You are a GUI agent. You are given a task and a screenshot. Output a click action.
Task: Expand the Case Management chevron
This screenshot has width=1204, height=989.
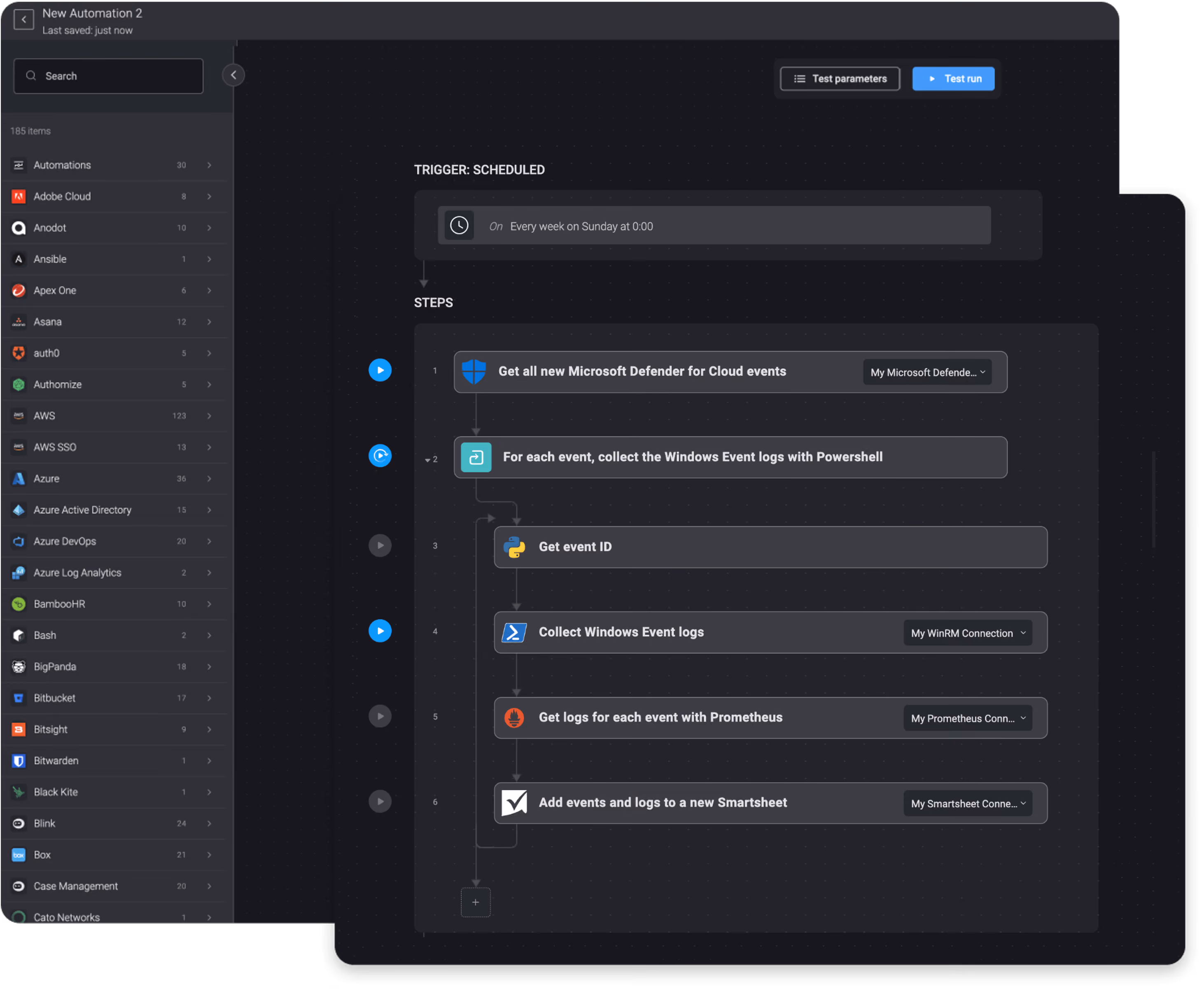point(210,886)
